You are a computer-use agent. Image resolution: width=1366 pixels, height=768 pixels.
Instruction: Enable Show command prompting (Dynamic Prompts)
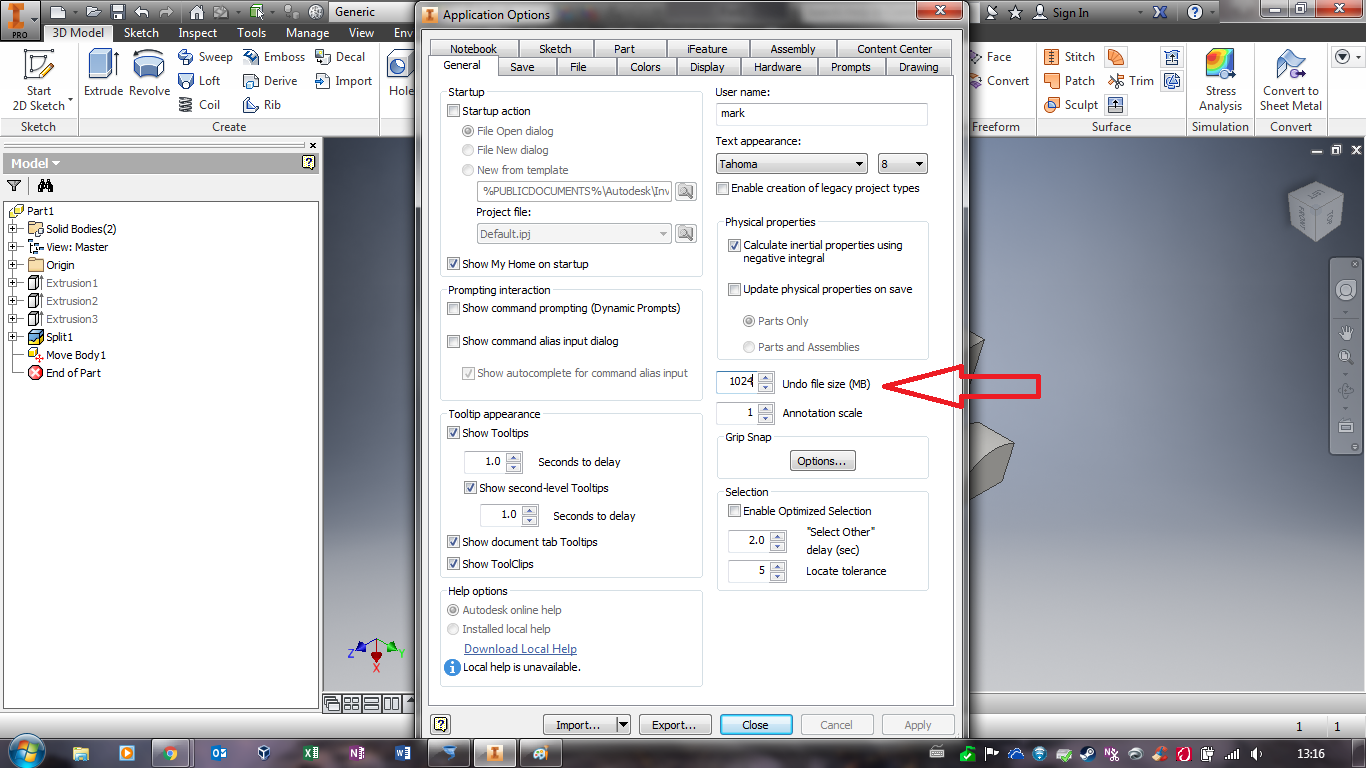coord(454,309)
